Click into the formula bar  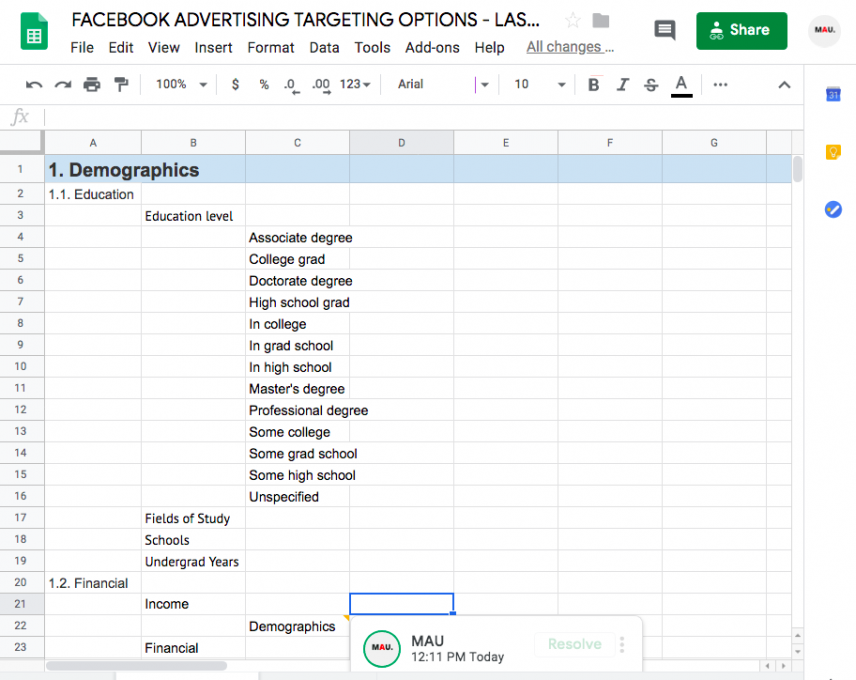(423, 117)
